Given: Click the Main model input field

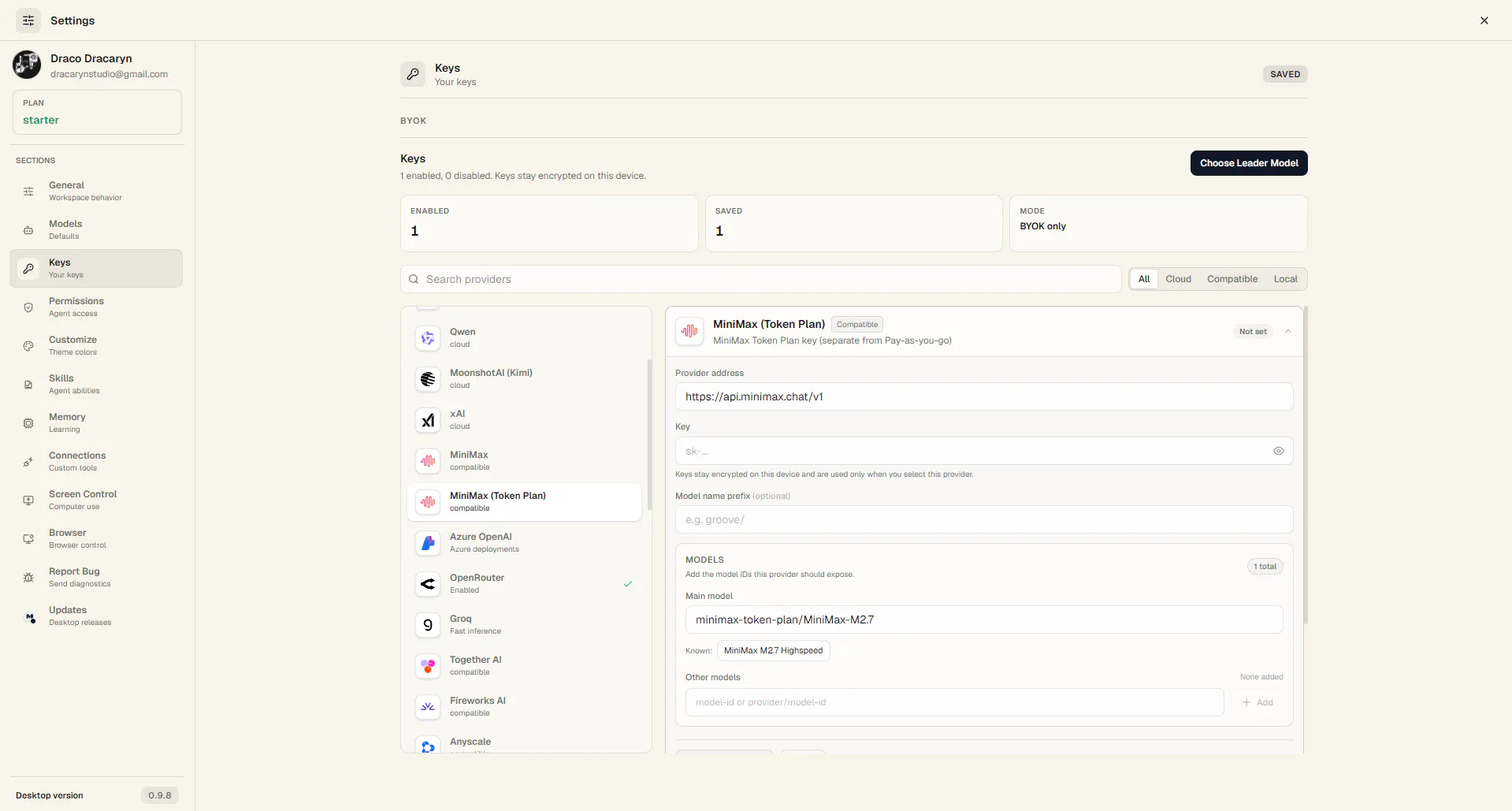Looking at the screenshot, I should click(x=984, y=619).
